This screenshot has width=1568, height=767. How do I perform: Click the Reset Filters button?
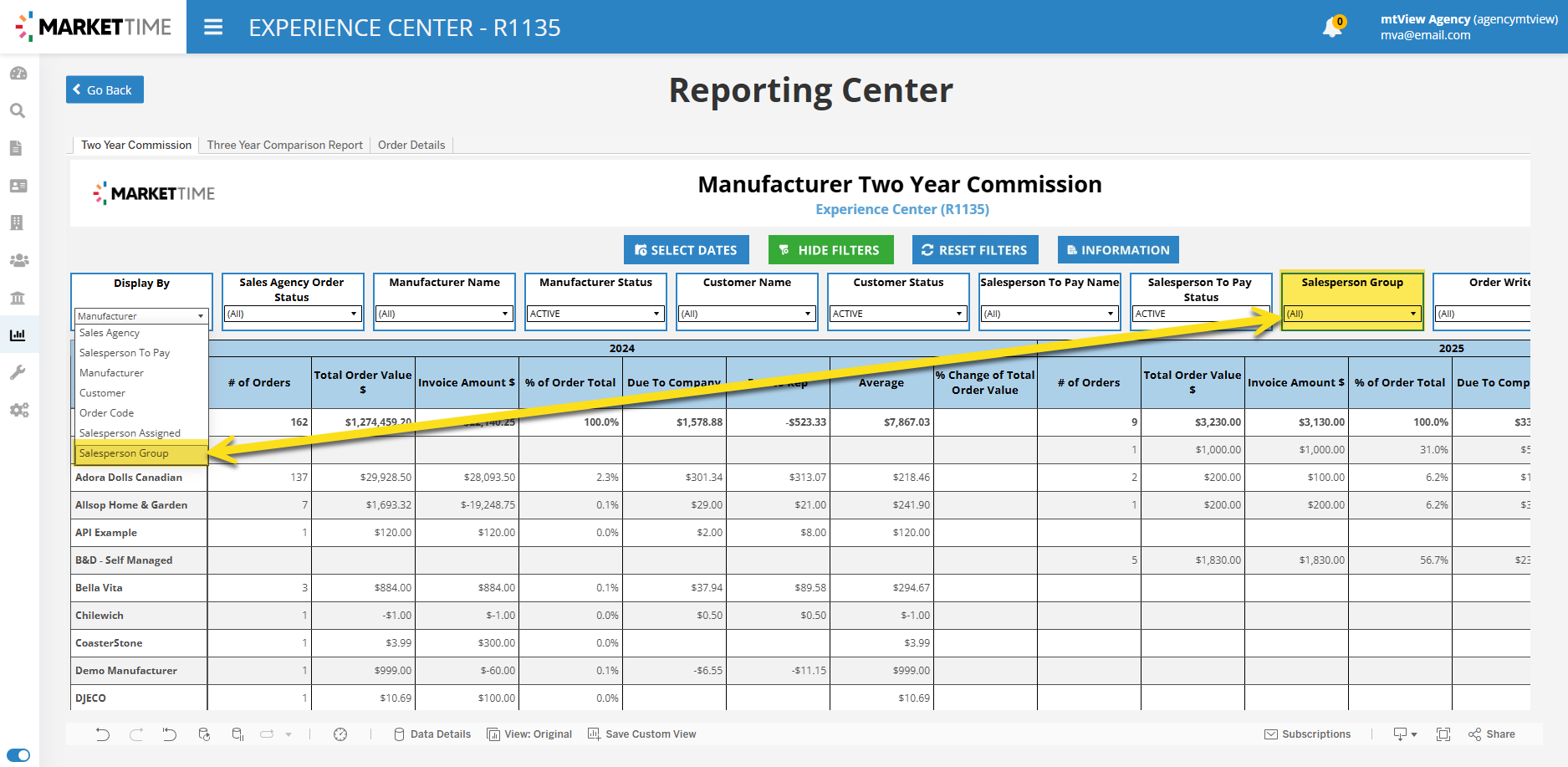click(x=975, y=250)
